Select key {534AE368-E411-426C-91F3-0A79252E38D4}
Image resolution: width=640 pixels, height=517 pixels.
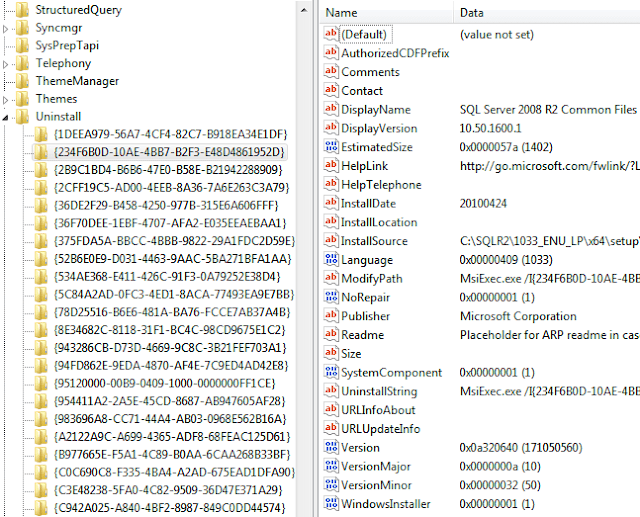coord(167,277)
